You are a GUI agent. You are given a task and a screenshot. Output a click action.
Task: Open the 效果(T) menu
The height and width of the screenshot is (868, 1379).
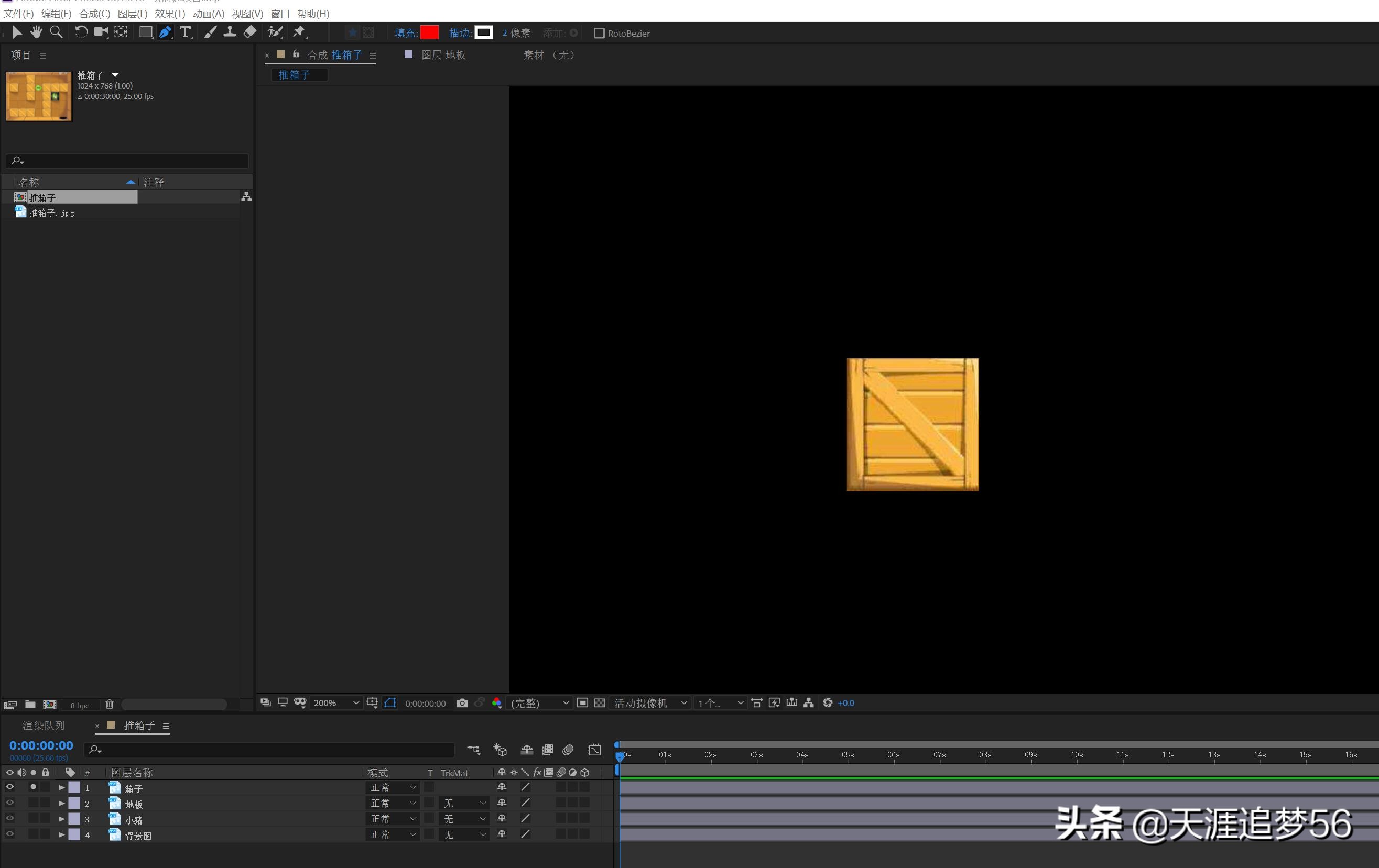169,14
